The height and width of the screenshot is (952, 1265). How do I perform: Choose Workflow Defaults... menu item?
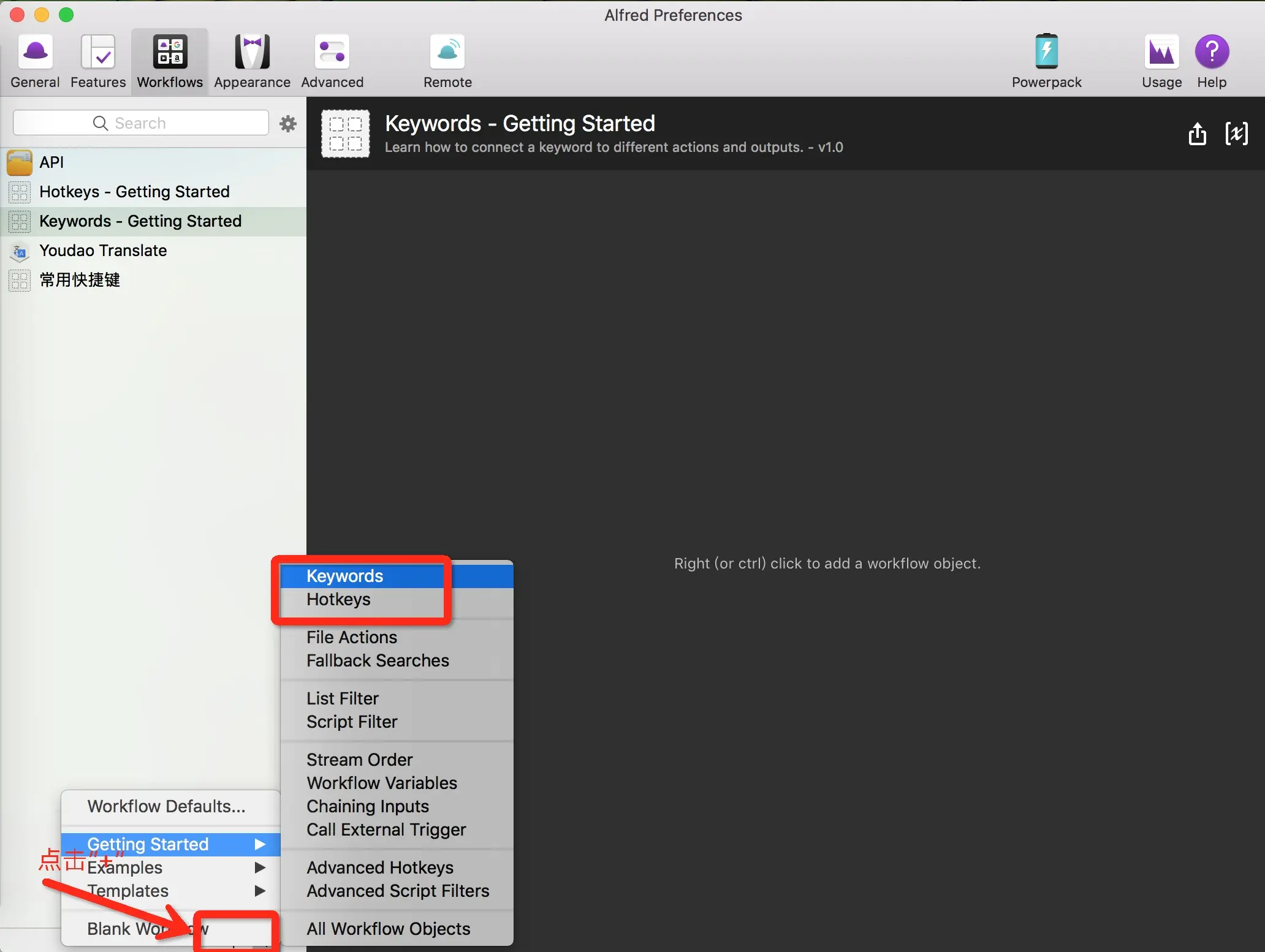point(166,806)
